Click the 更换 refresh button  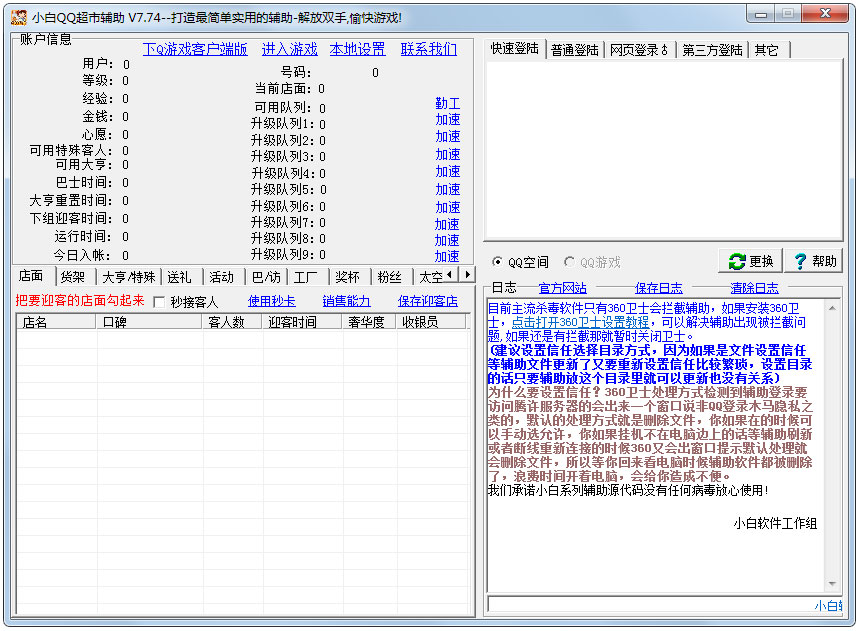pyautogui.click(x=750, y=261)
